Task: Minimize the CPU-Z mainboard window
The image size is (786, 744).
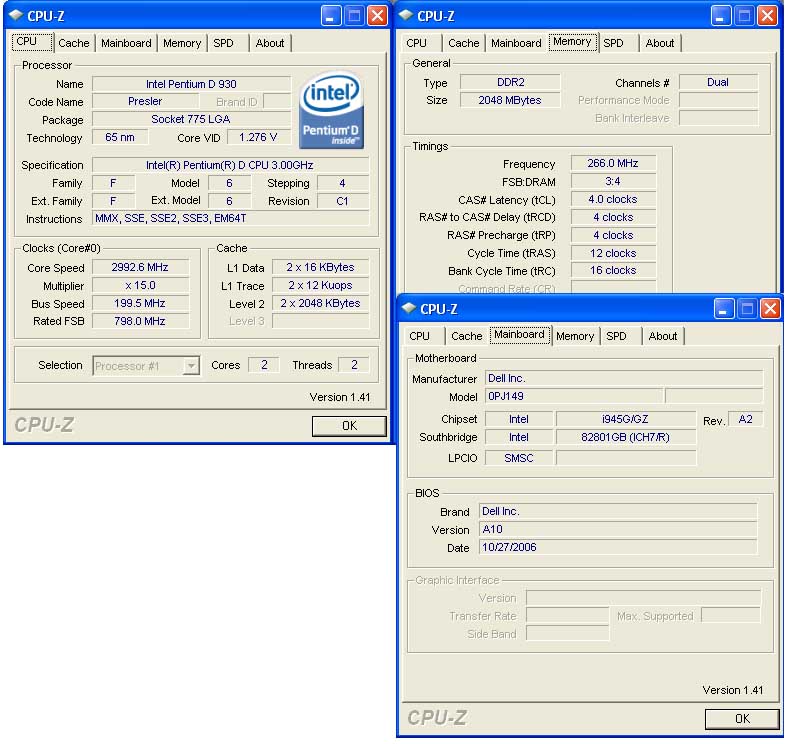Action: (724, 309)
